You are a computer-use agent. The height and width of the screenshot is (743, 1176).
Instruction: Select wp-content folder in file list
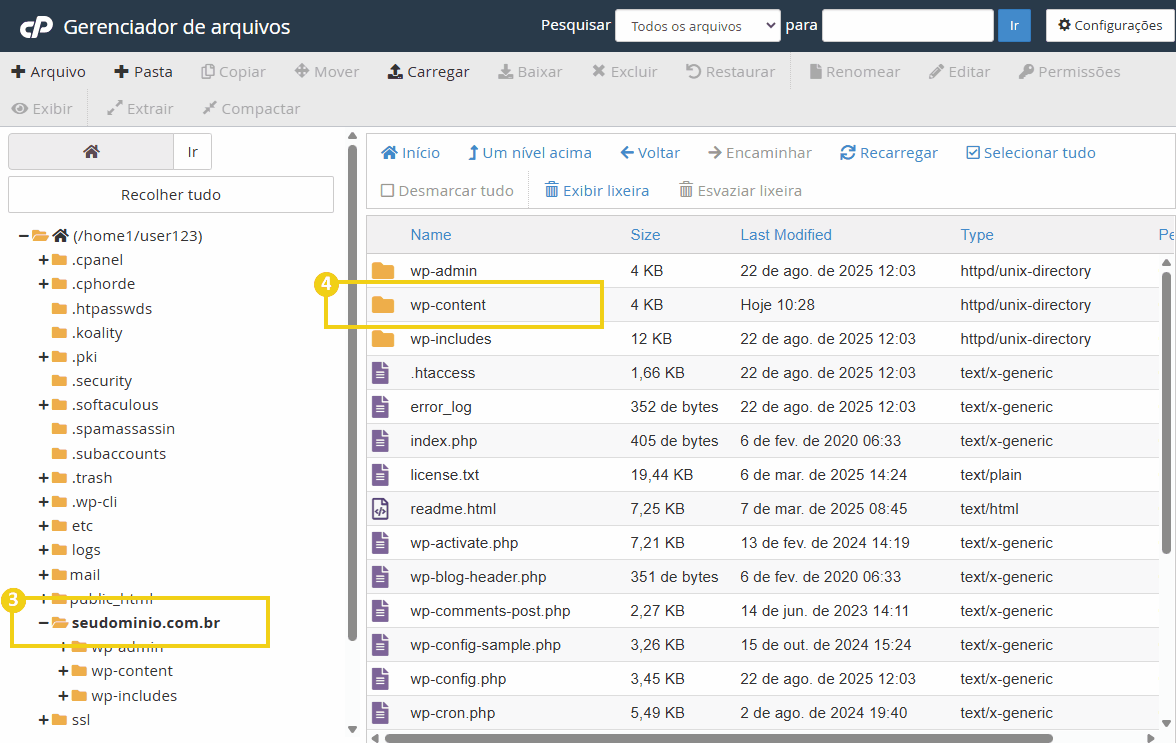pyautogui.click(x=448, y=305)
